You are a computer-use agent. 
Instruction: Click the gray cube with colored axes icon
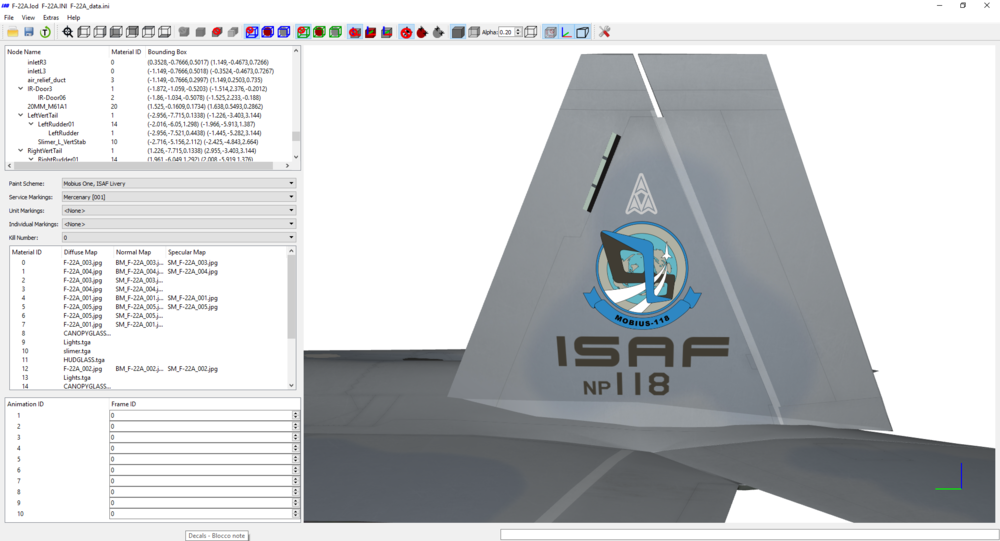[386, 32]
